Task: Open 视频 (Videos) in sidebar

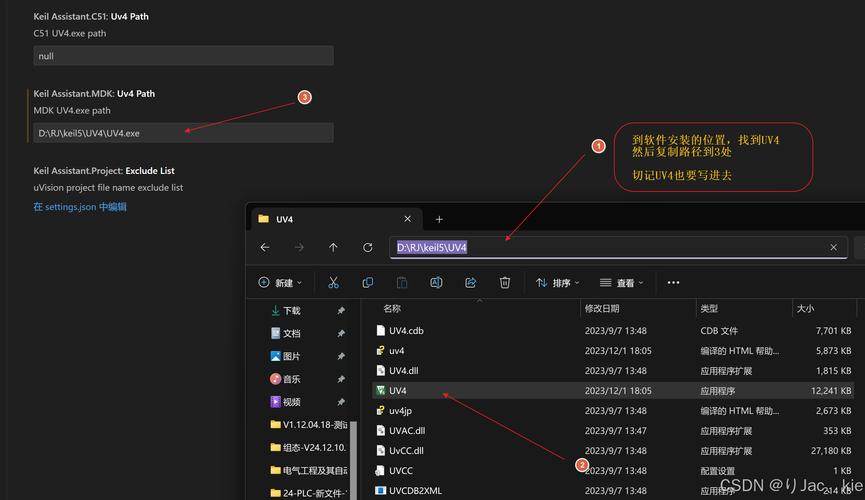Action: click(x=286, y=402)
